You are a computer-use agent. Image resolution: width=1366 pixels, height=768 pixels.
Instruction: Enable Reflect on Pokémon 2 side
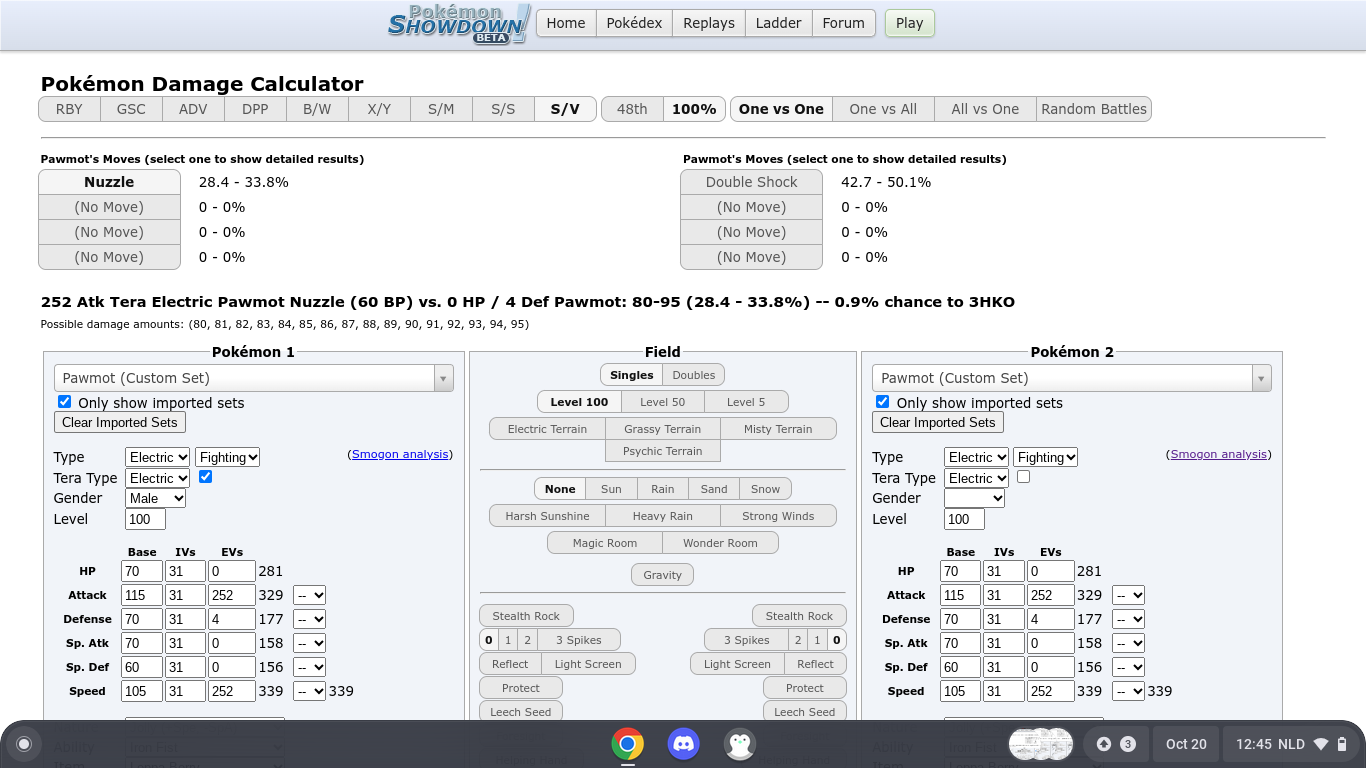pyautogui.click(x=816, y=664)
